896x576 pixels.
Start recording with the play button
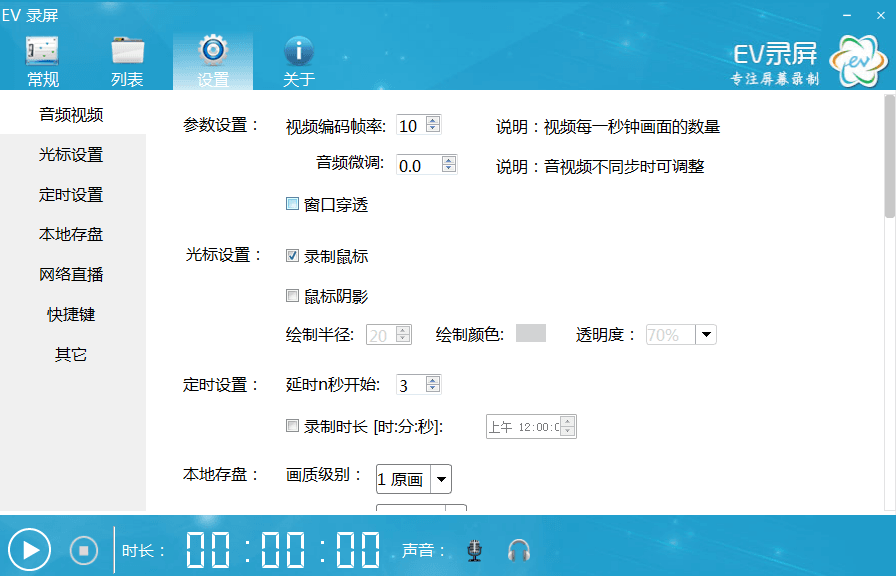(31, 549)
